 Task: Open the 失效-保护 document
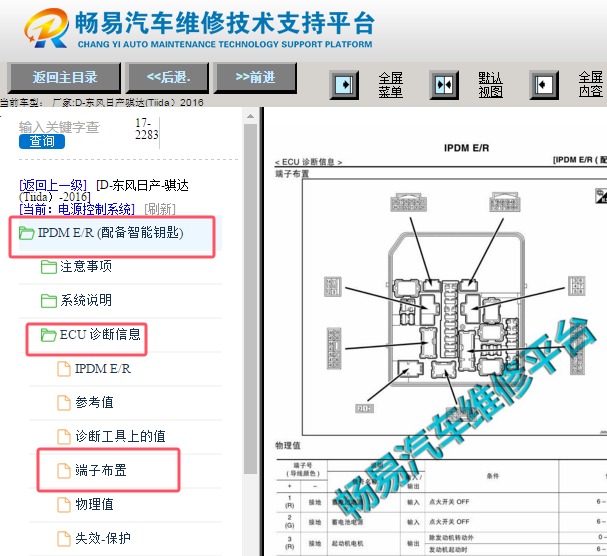(103, 538)
